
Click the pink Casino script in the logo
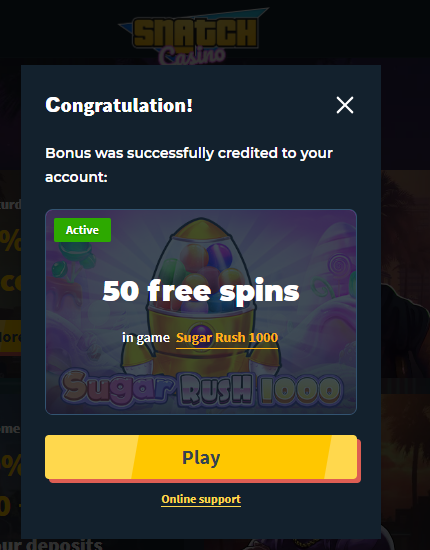(192, 56)
